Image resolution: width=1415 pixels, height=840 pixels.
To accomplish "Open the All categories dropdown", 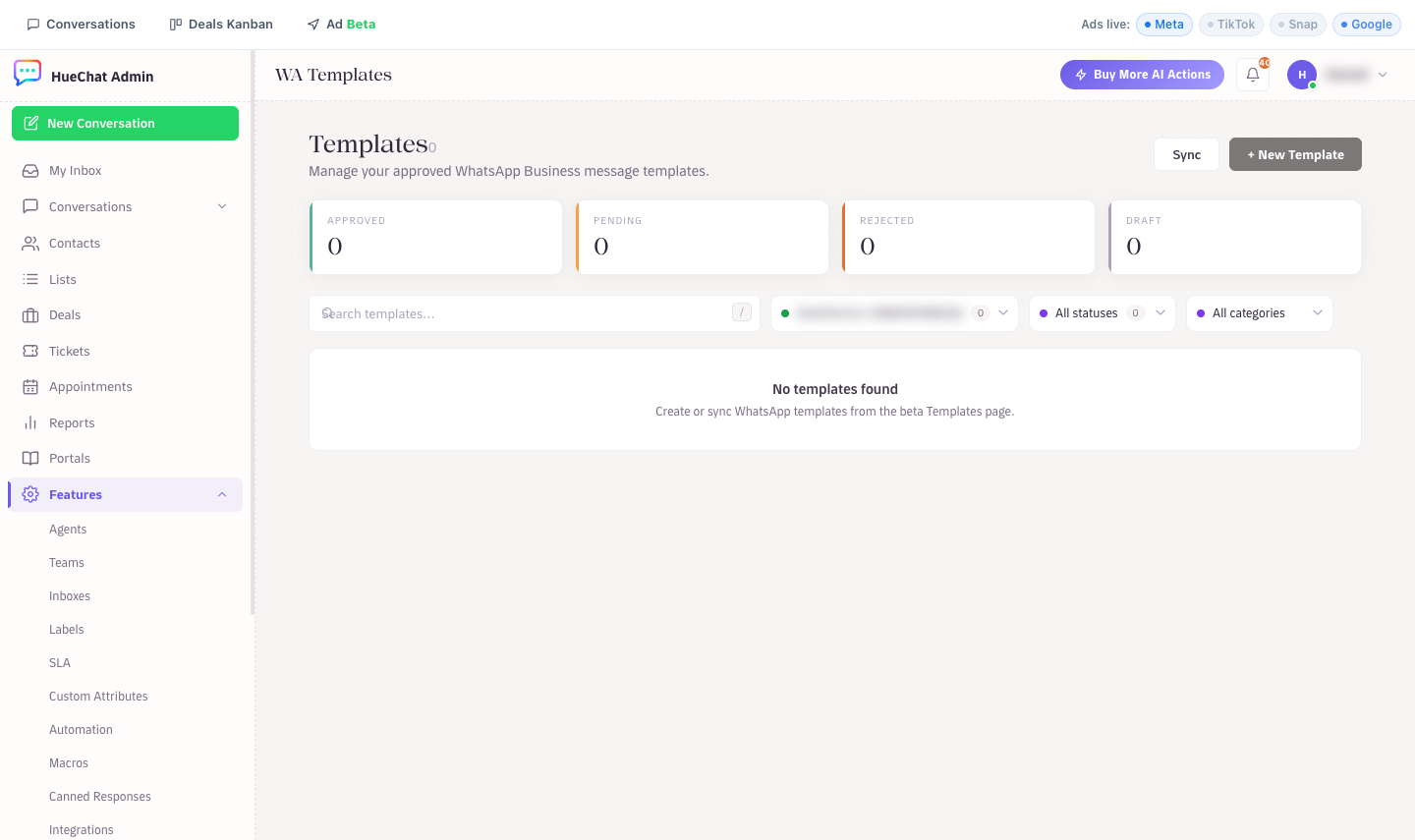I will [1260, 313].
